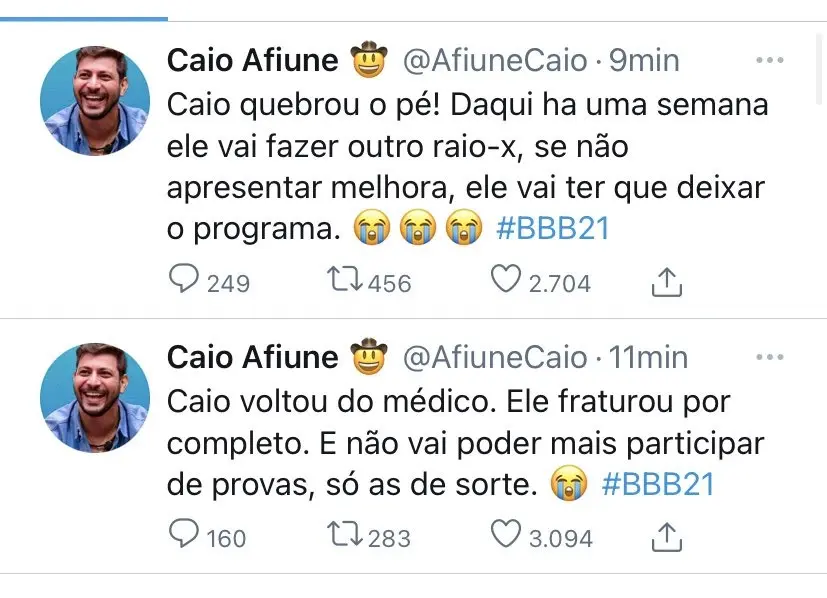The height and width of the screenshot is (598, 827).
Task: Share the 11min tweet via share icon
Action: pos(666,538)
